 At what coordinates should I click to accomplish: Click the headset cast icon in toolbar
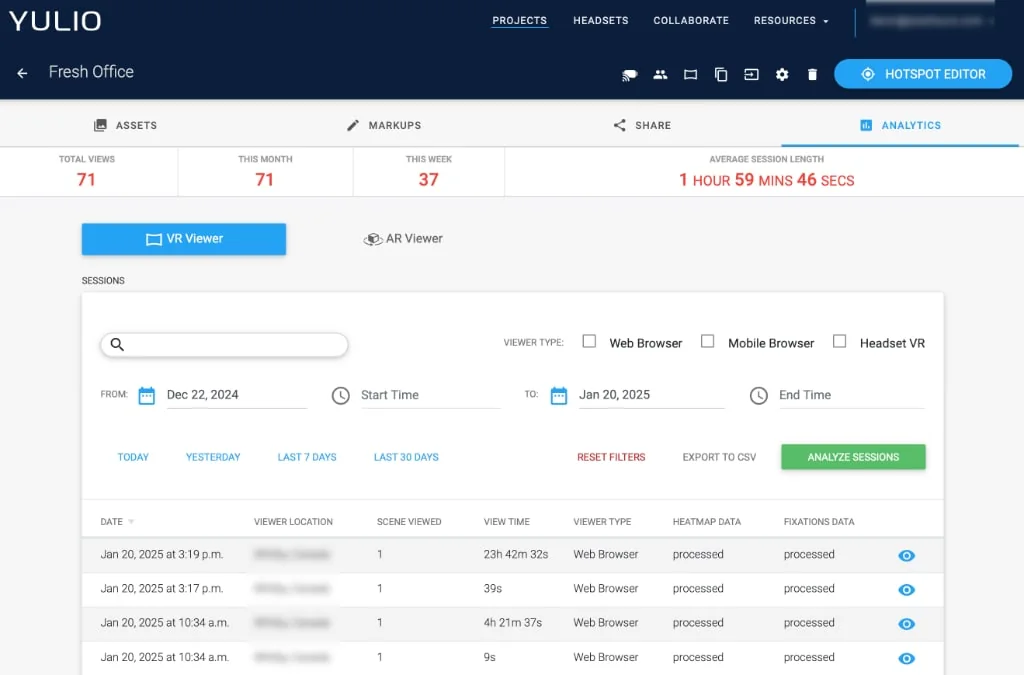(x=630, y=74)
